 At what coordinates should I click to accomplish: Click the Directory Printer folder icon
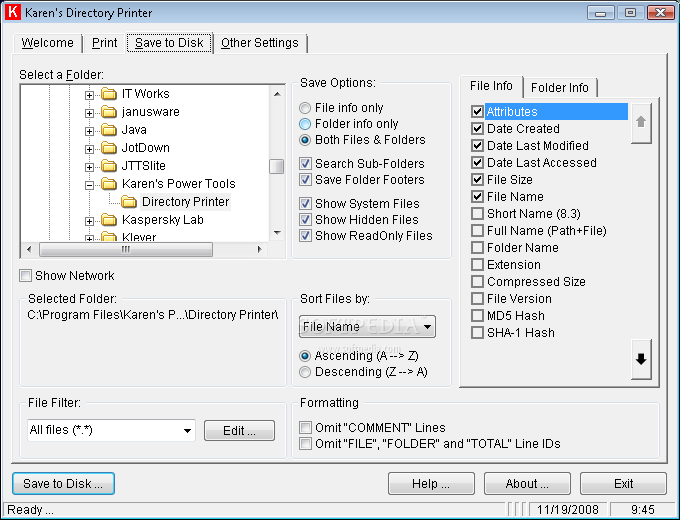(x=129, y=202)
